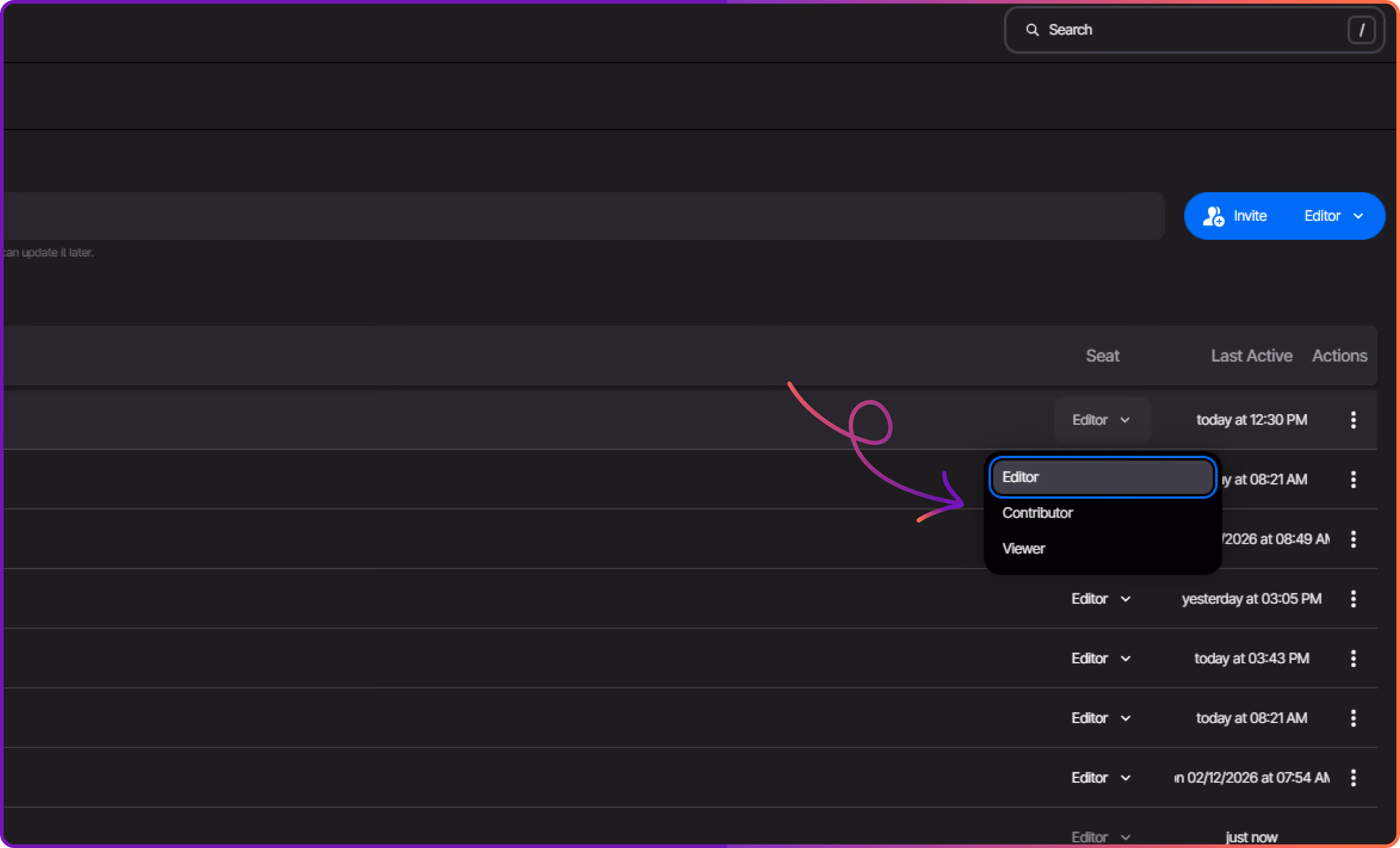Select Editor in the seat menu
This screenshot has height=848, width=1400.
tap(1102, 477)
